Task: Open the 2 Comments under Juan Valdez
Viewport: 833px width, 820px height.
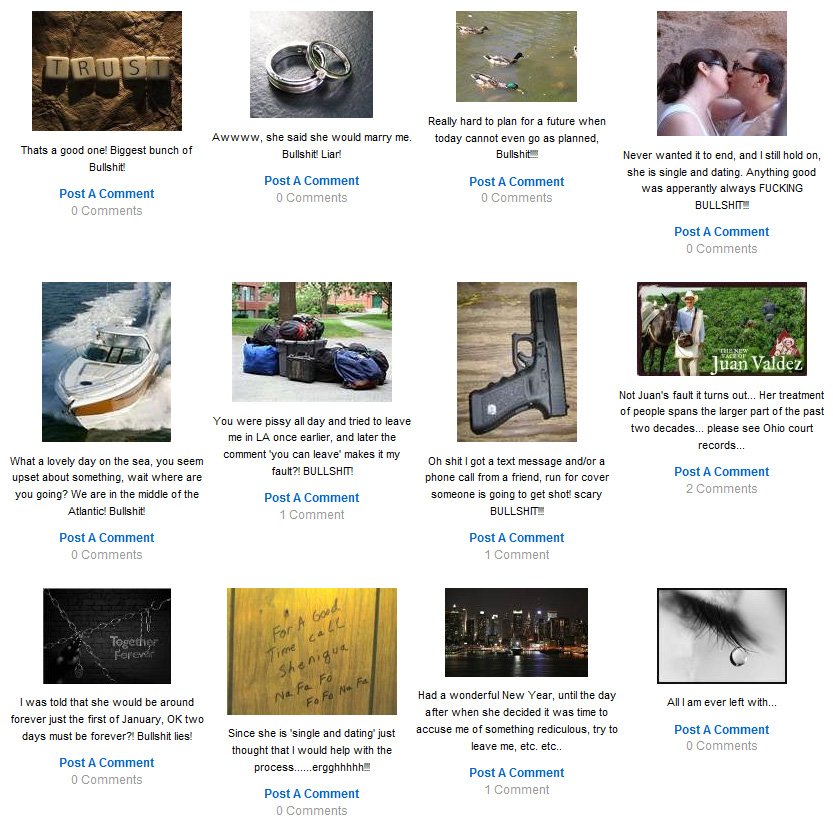Action: pos(721,489)
